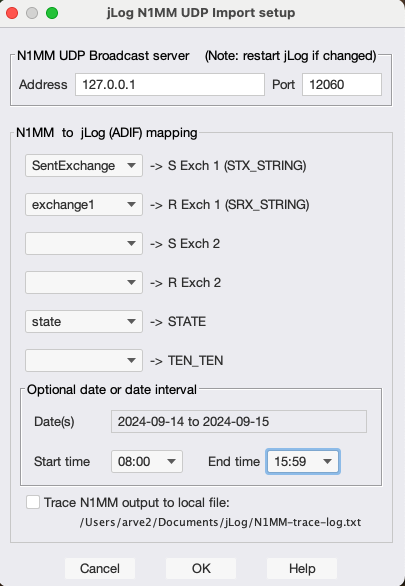Screen dimensions: 405x586
Task: Click the Port field showing 12060
Action: pos(342,84)
